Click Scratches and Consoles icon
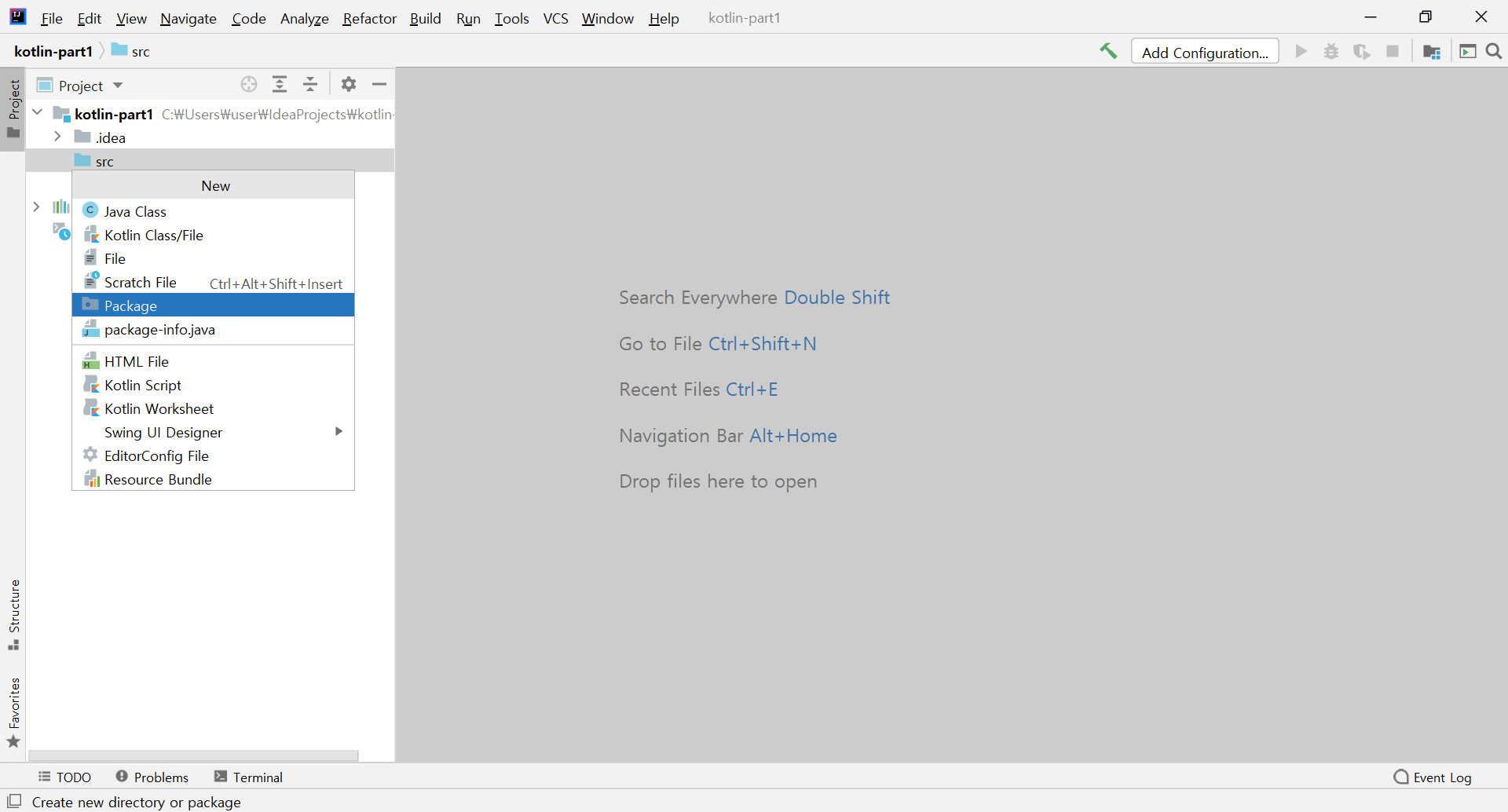1508x812 pixels. (x=61, y=231)
